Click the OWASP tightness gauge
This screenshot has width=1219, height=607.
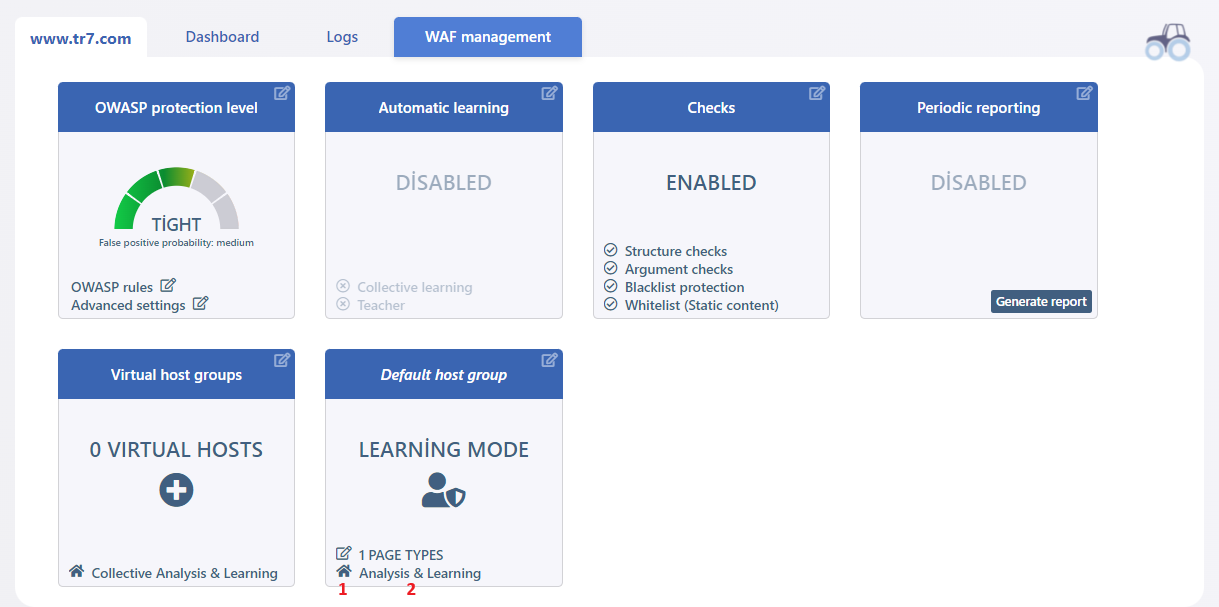[x=176, y=199]
